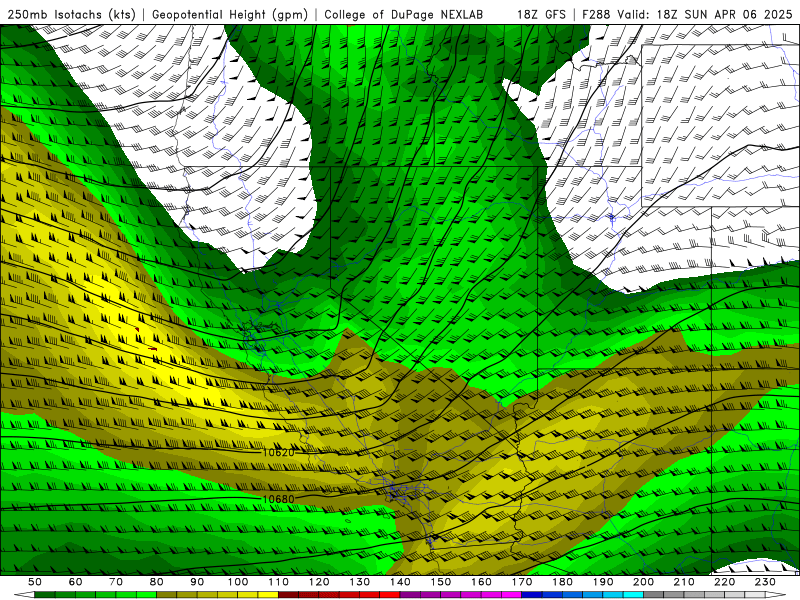Select the 110 colorbar tick label
The image size is (800, 600).
(279, 582)
